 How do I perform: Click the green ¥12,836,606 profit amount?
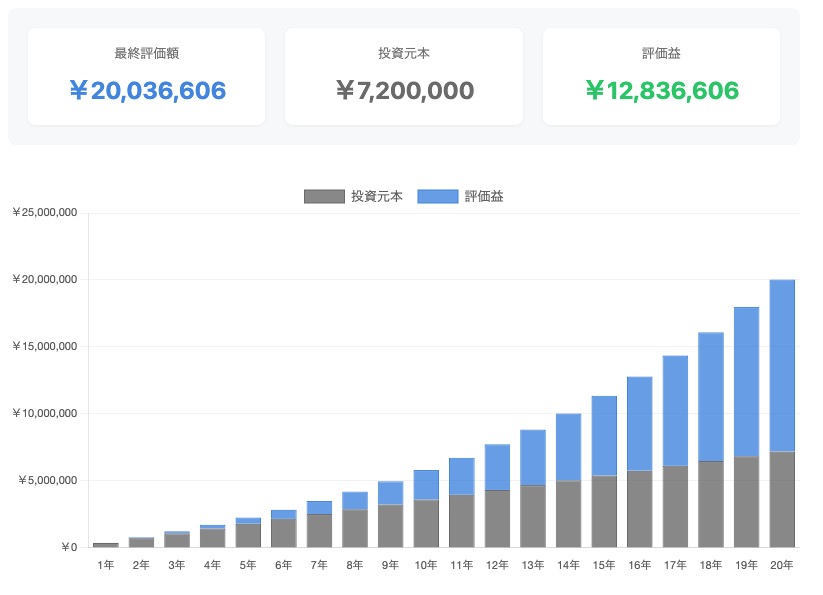pyautogui.click(x=661, y=91)
